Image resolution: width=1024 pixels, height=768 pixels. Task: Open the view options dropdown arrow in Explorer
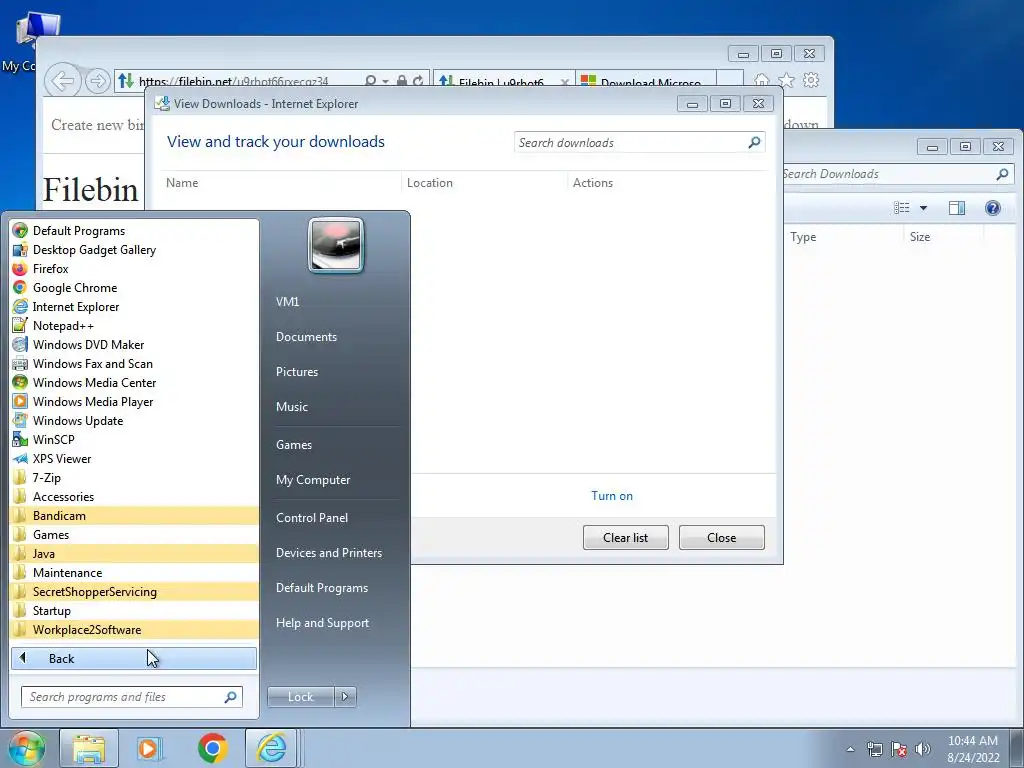923,208
